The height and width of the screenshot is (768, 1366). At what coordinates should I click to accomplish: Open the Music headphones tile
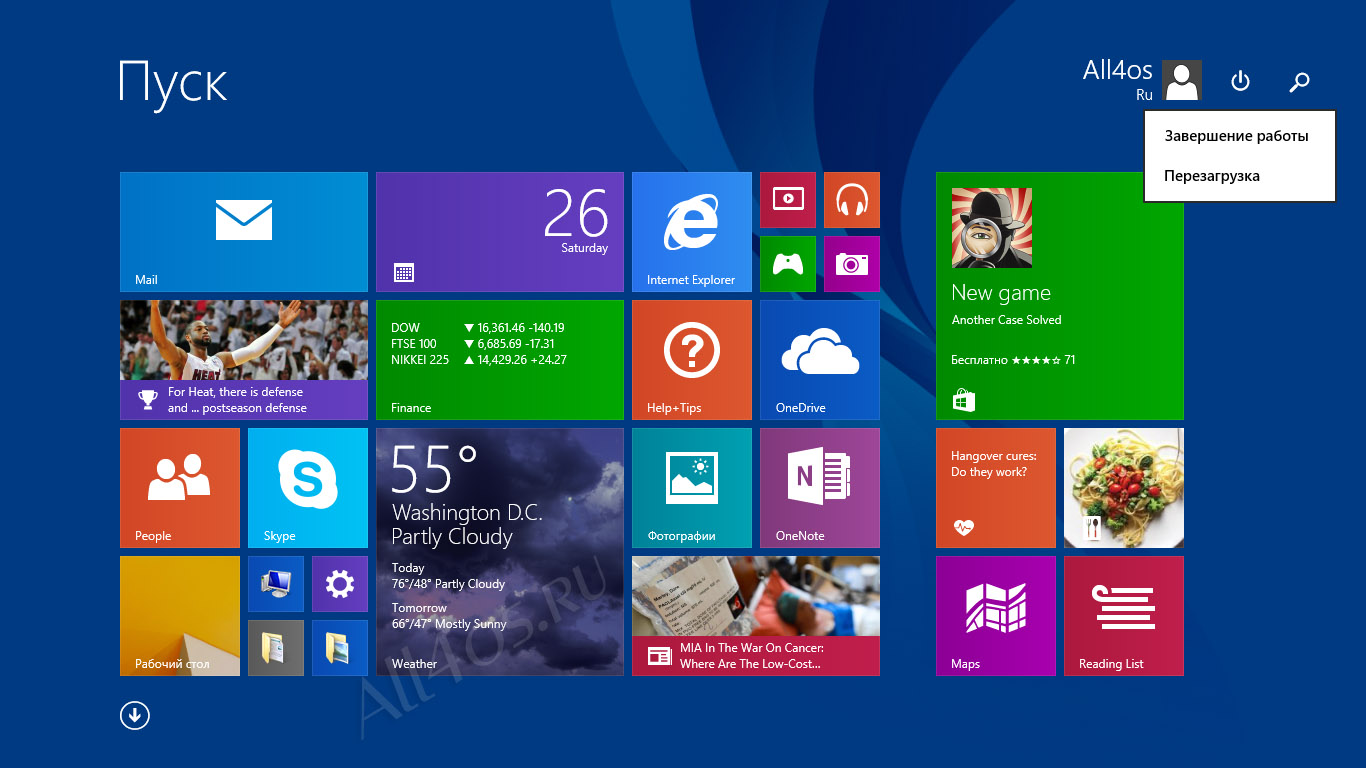tap(852, 200)
